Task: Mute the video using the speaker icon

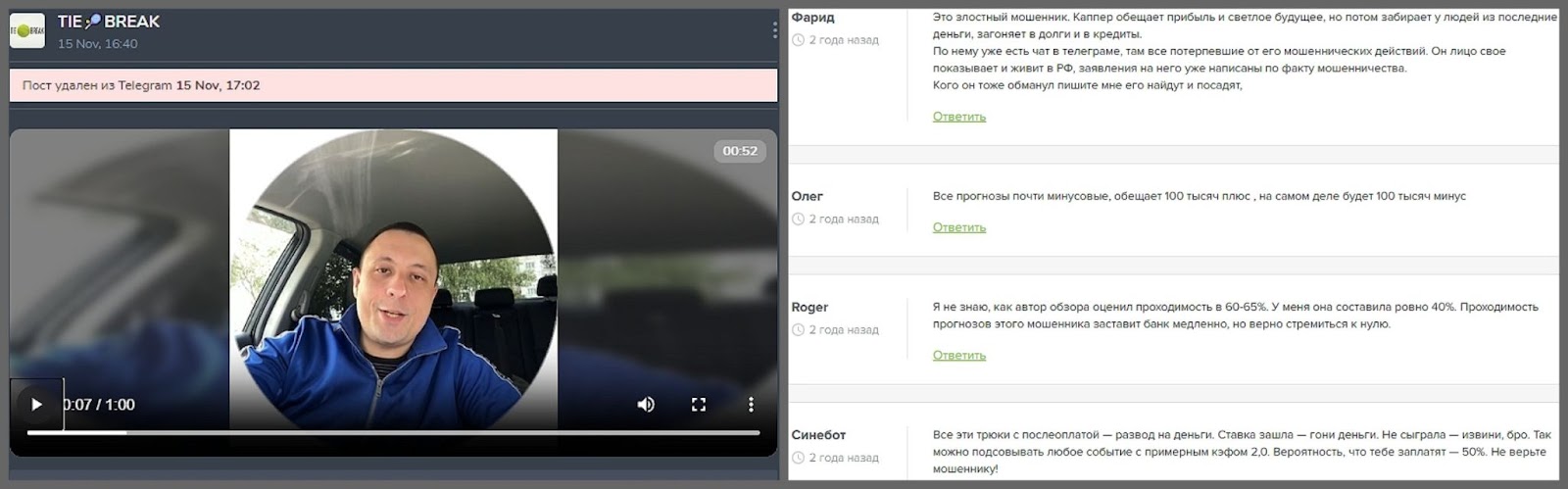Action: coord(646,405)
